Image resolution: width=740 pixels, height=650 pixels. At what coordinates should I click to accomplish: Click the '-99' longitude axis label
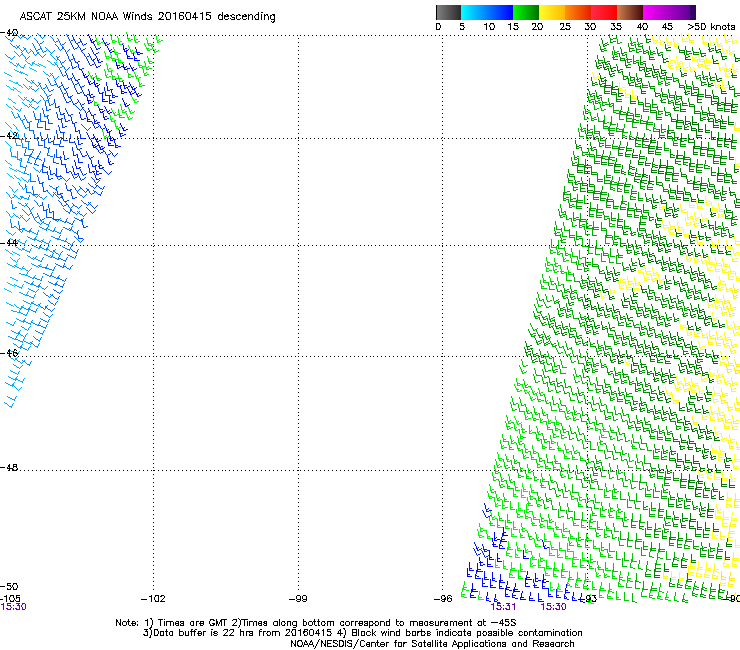point(298,599)
